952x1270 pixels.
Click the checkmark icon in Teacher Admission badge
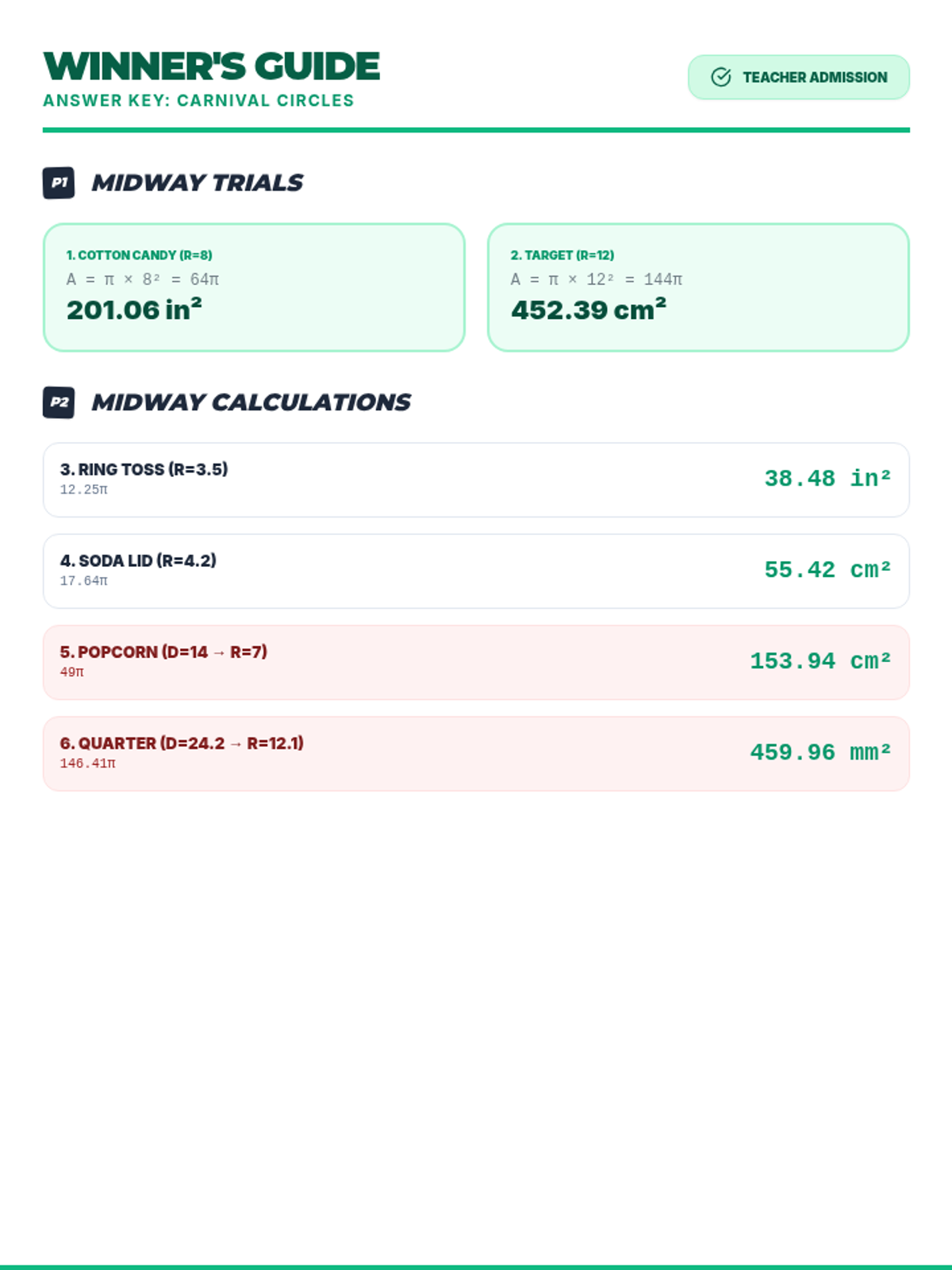coord(720,77)
